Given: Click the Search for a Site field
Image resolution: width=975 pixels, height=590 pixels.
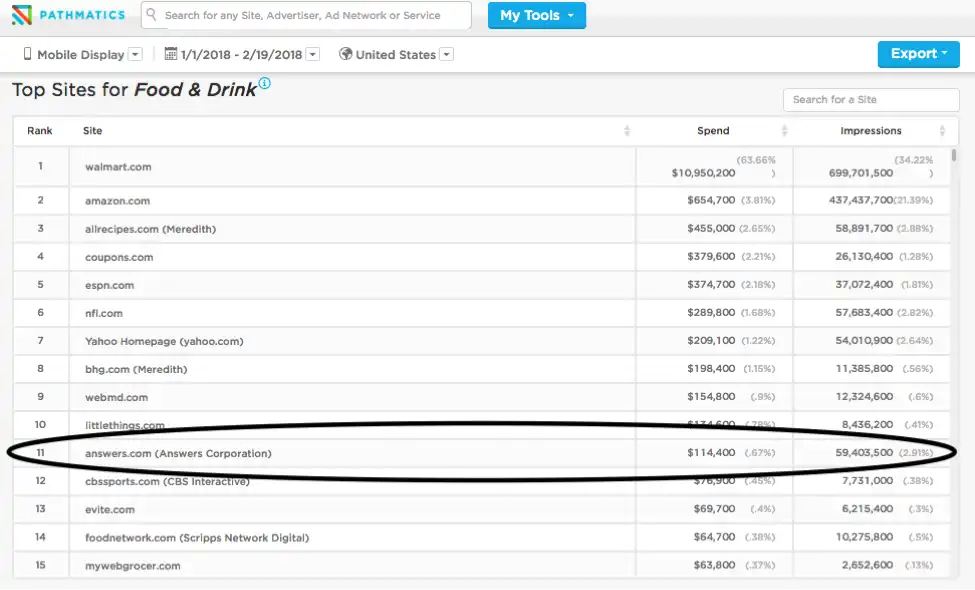Looking at the screenshot, I should [x=871, y=99].
